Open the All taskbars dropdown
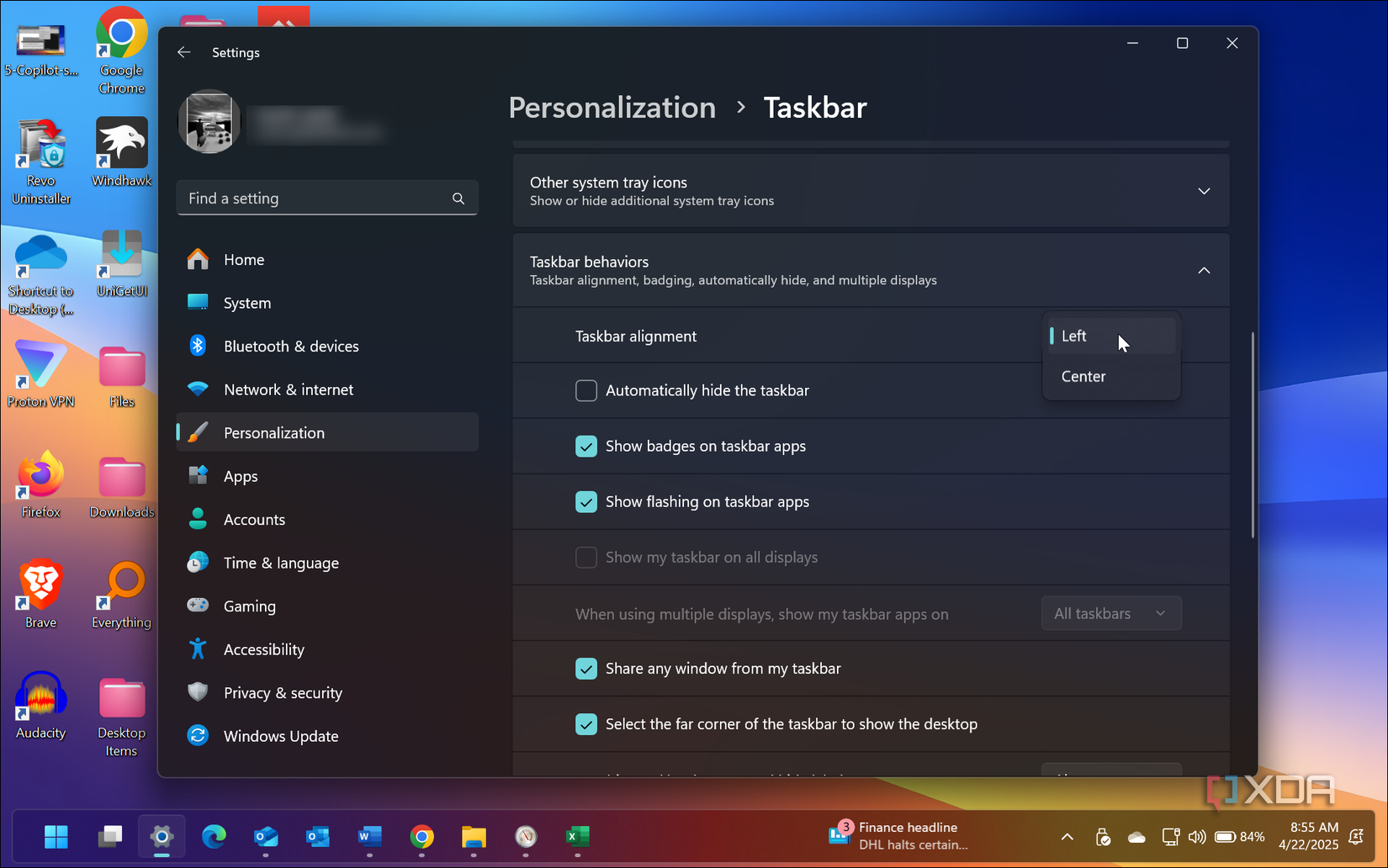Image resolution: width=1388 pixels, height=868 pixels. 1110,613
